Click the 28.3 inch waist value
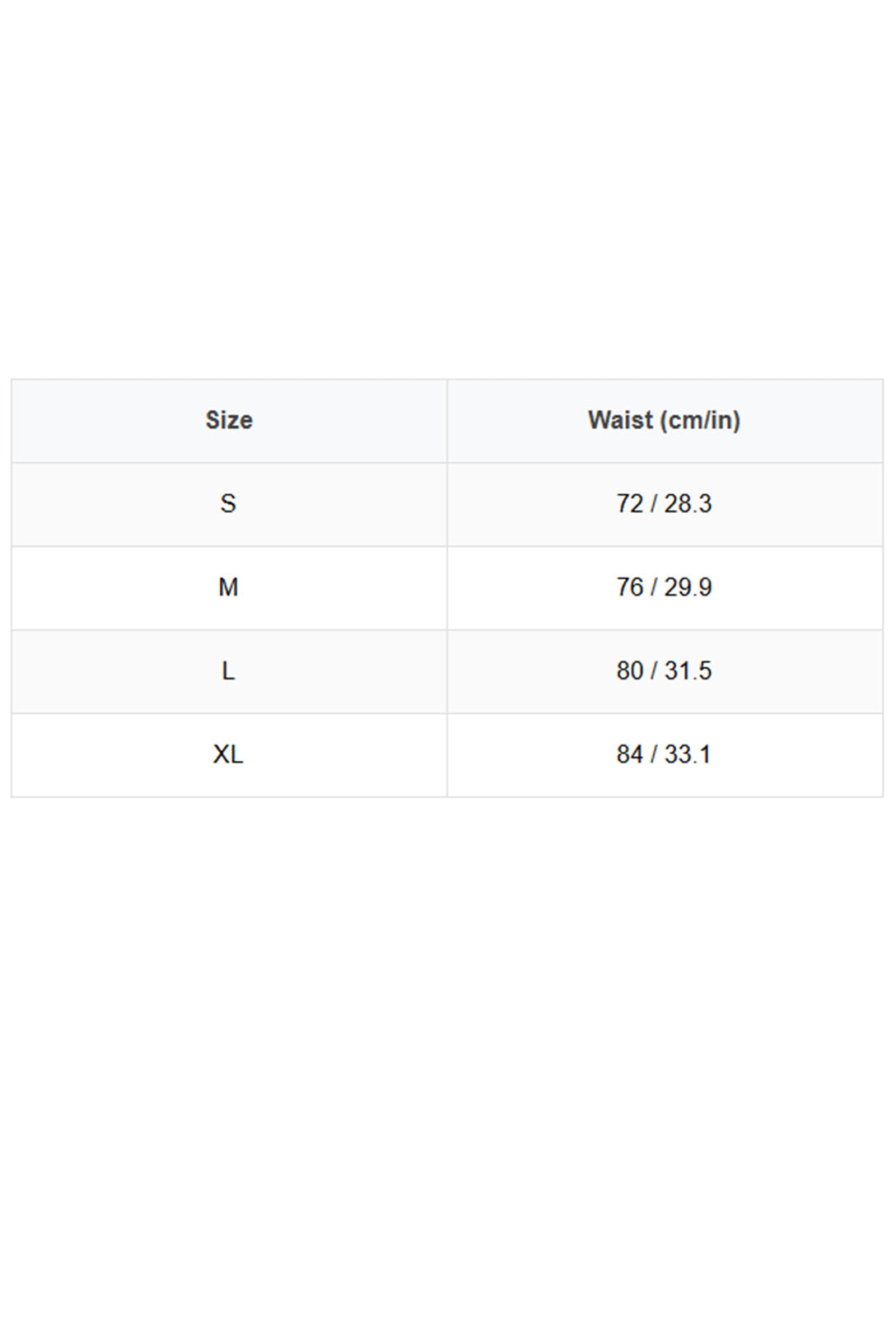Screen dimensions: 896x1344 pos(688,503)
